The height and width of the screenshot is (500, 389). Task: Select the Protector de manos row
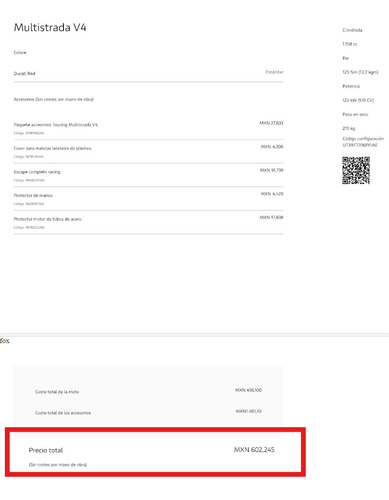148,199
